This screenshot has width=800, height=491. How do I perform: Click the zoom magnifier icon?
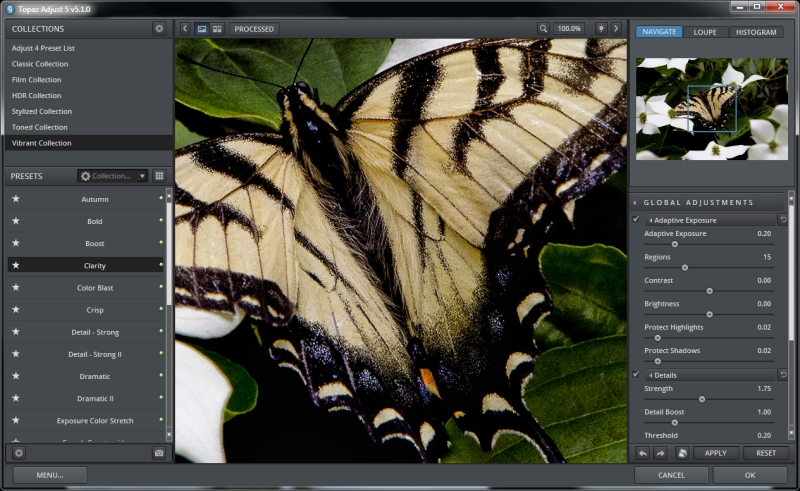(x=543, y=29)
